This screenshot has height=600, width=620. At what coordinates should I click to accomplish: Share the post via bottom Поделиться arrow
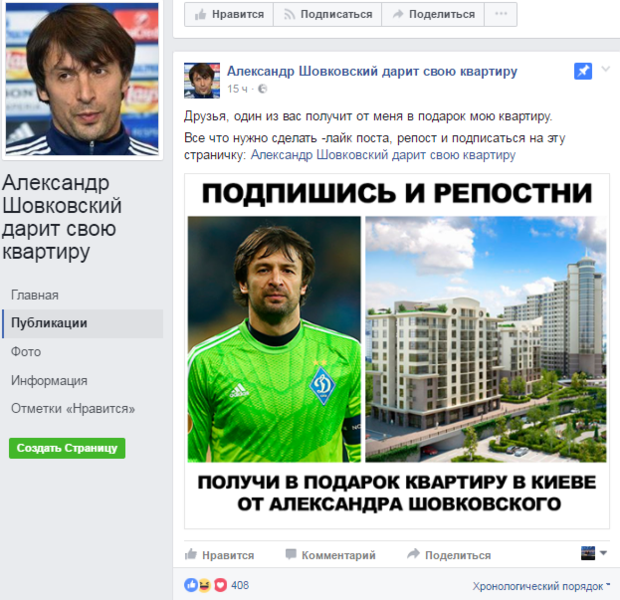[x=449, y=555]
